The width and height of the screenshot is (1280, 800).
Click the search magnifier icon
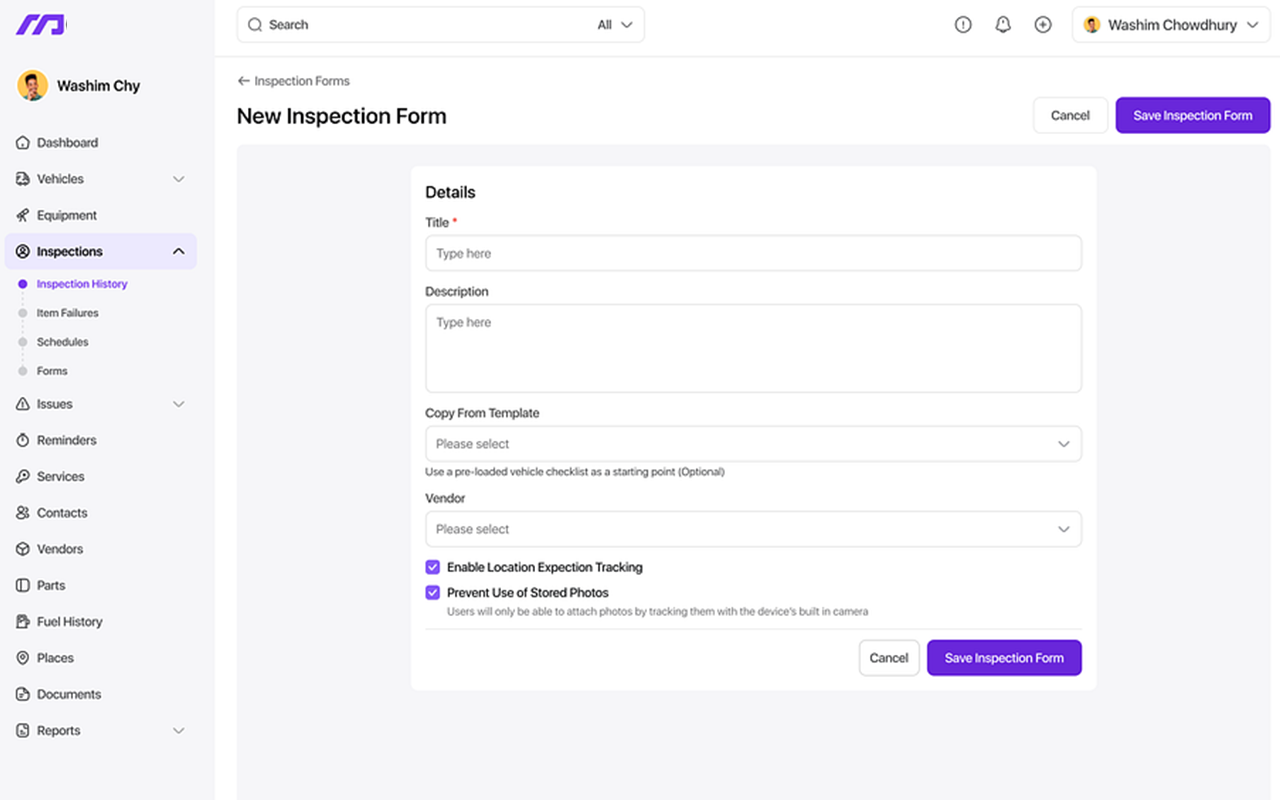tap(255, 25)
